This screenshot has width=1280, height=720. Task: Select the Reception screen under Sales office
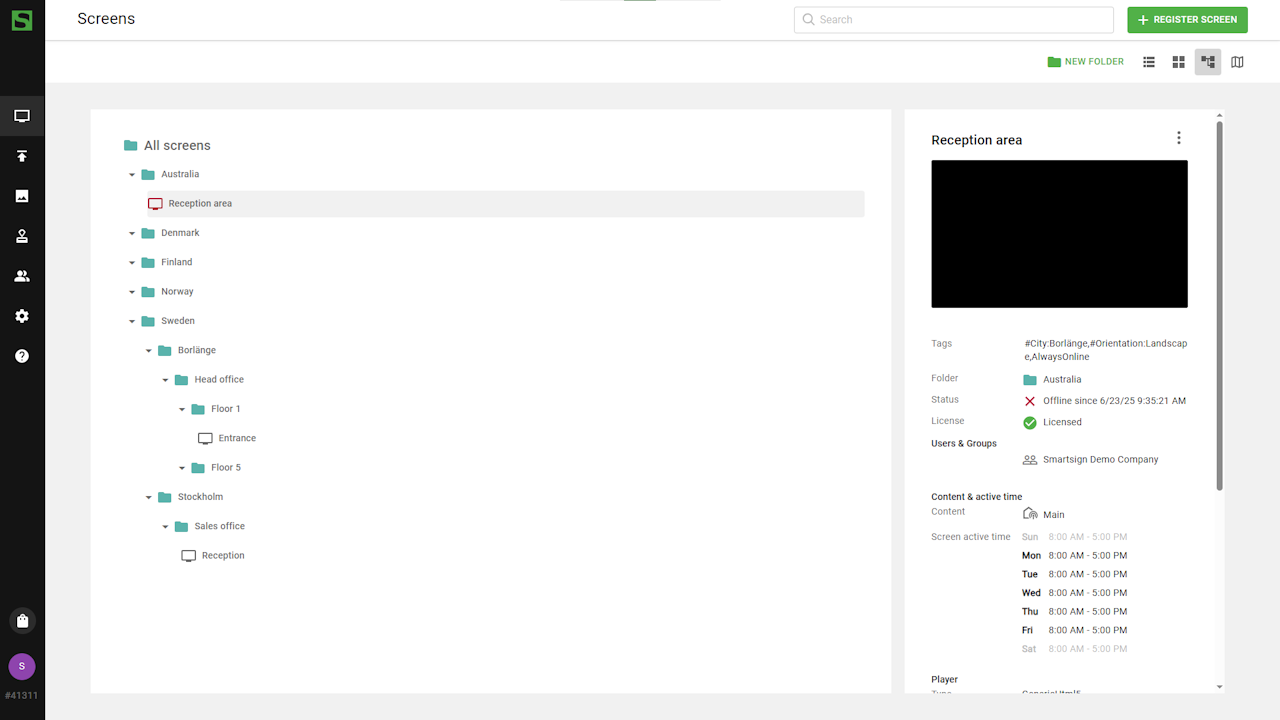(213, 556)
